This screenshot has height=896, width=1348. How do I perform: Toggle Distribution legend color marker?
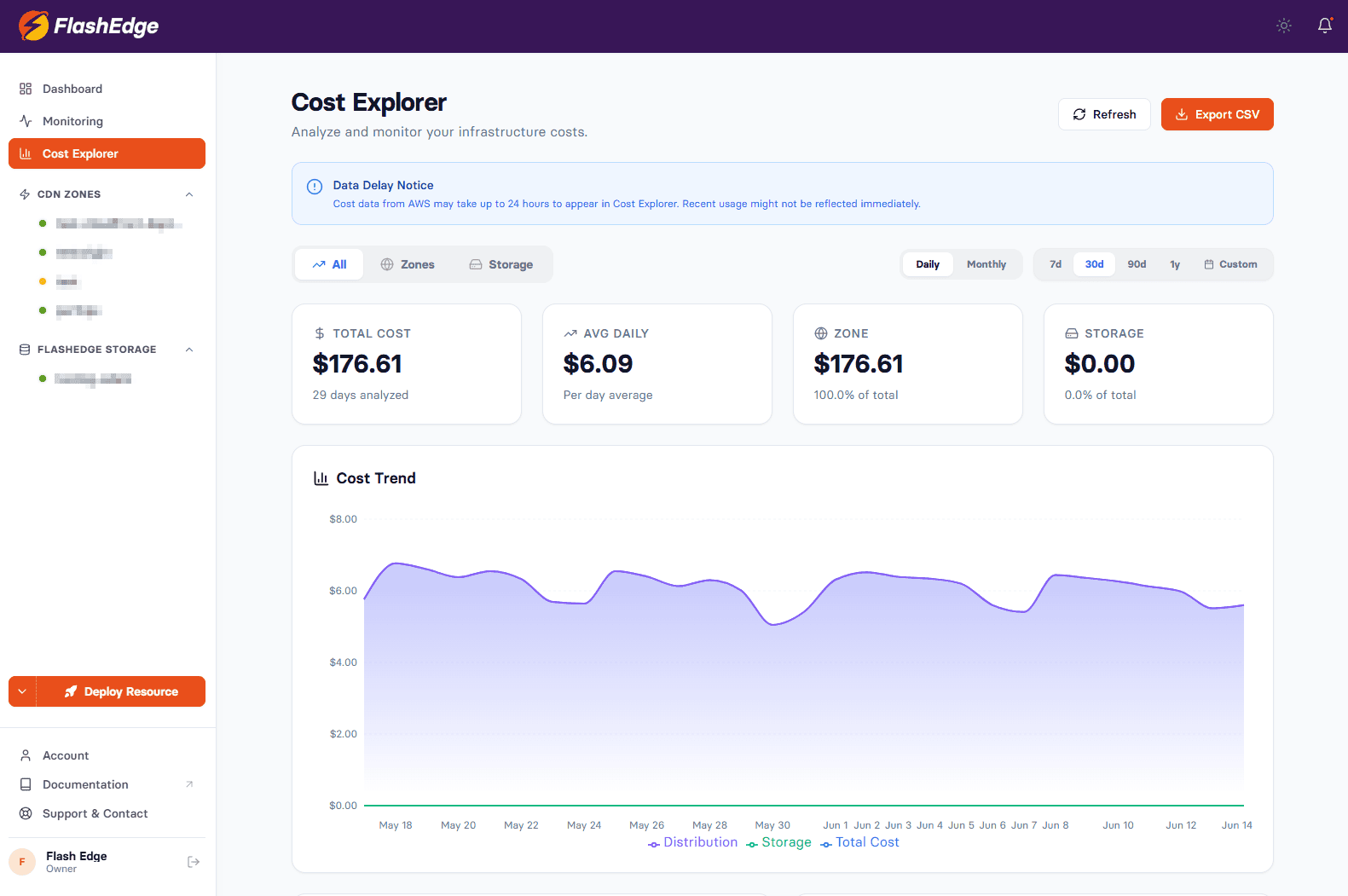click(654, 844)
